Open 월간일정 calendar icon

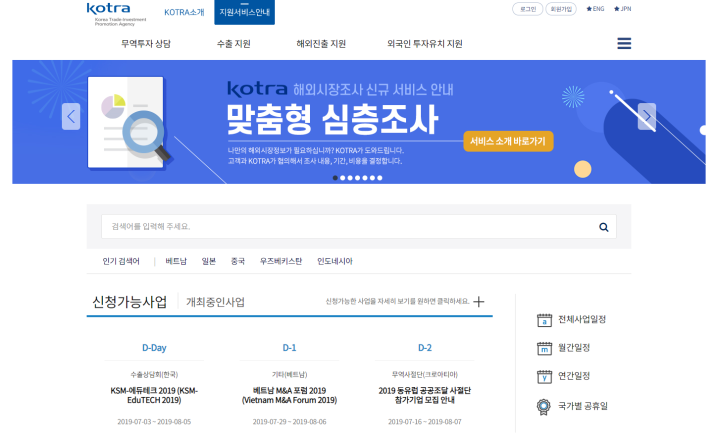(544, 349)
